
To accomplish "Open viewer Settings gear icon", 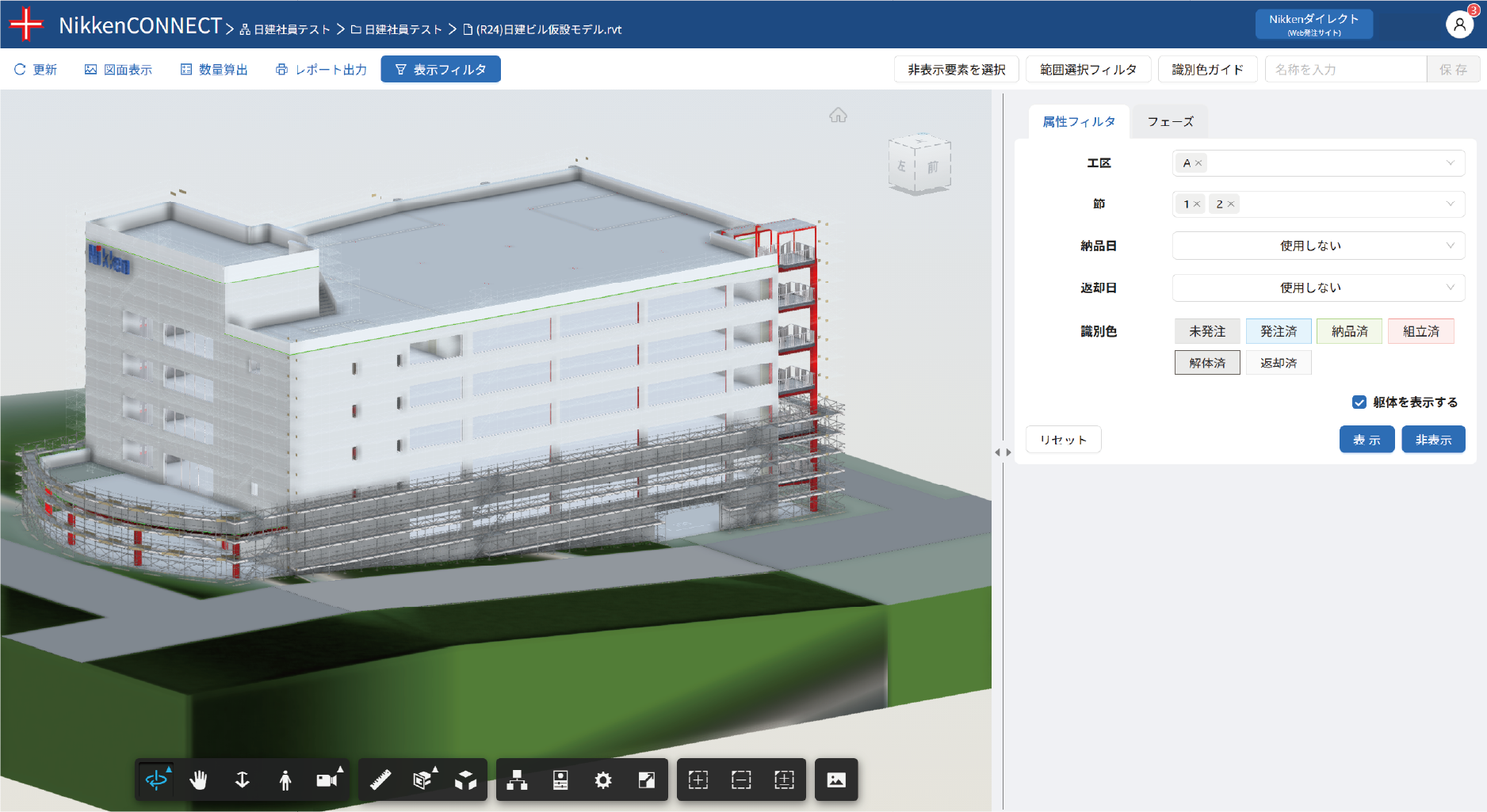I will [603, 780].
